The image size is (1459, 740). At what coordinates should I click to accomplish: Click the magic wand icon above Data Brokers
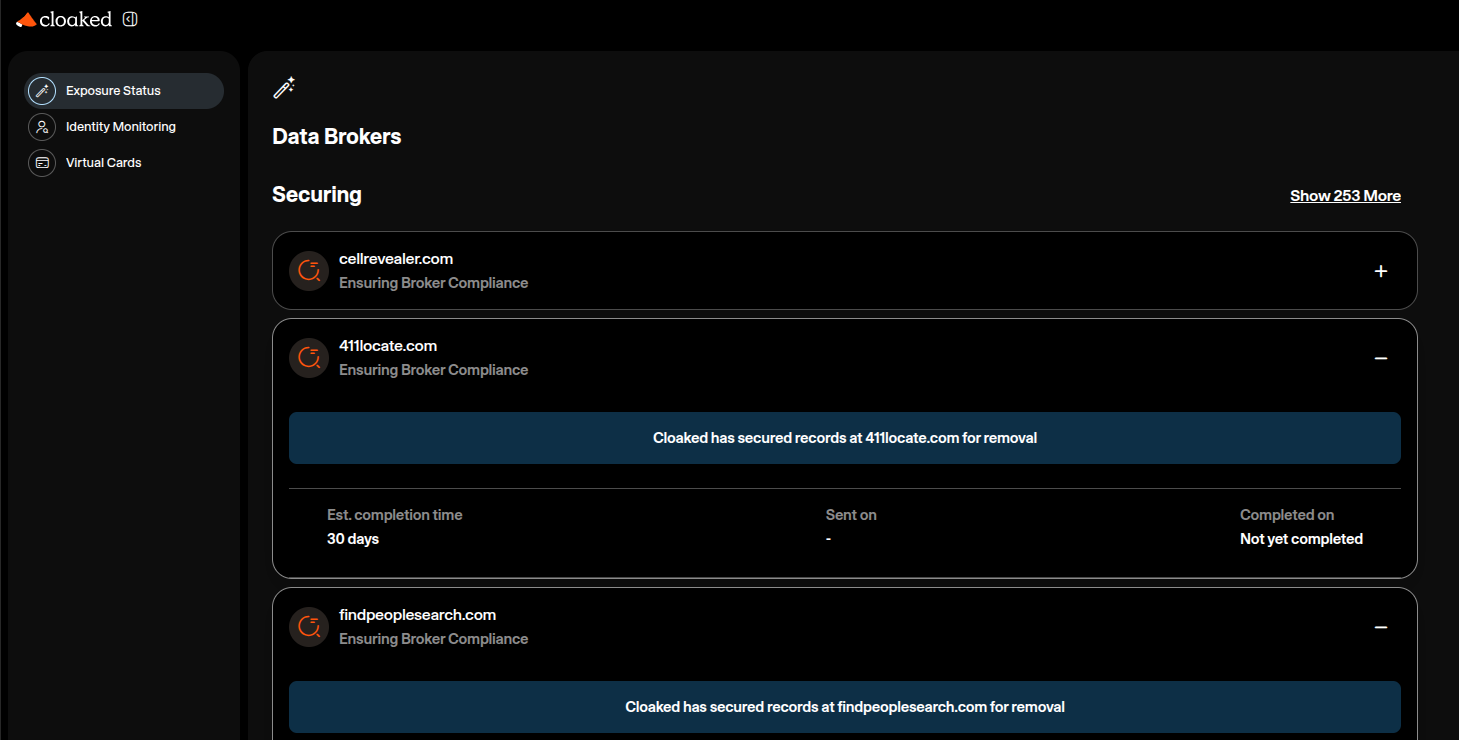coord(284,88)
